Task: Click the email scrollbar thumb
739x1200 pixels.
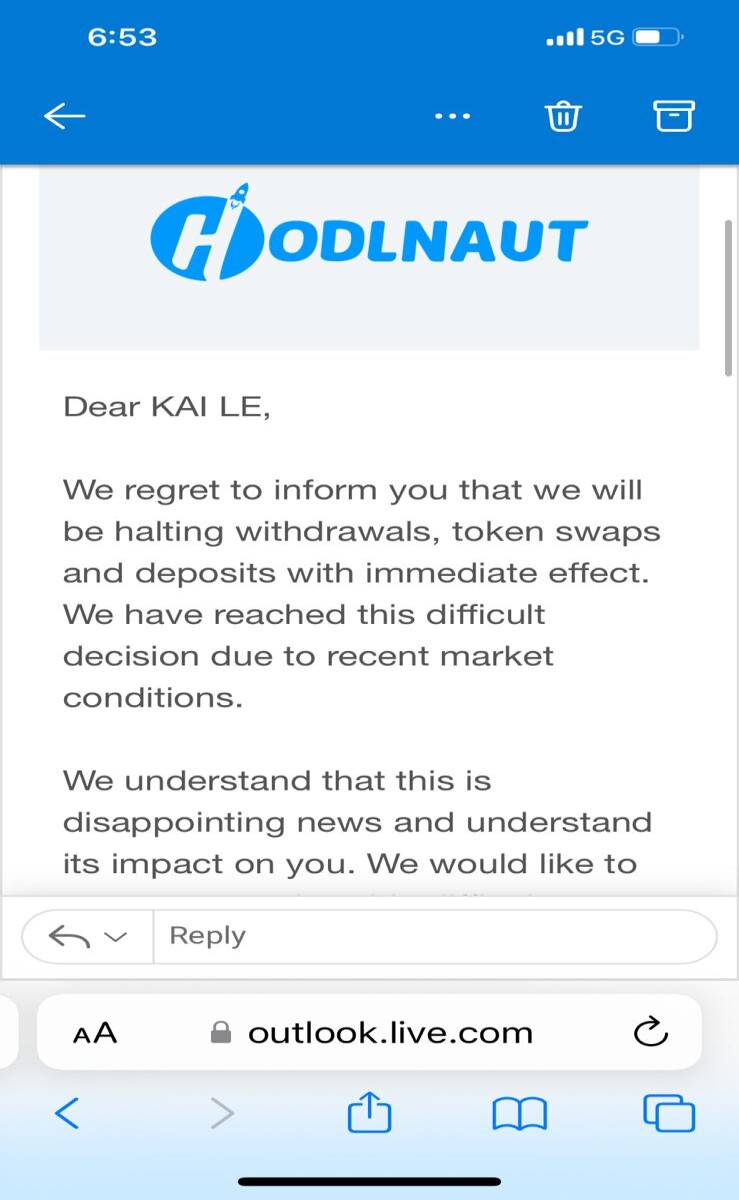Action: 729,298
